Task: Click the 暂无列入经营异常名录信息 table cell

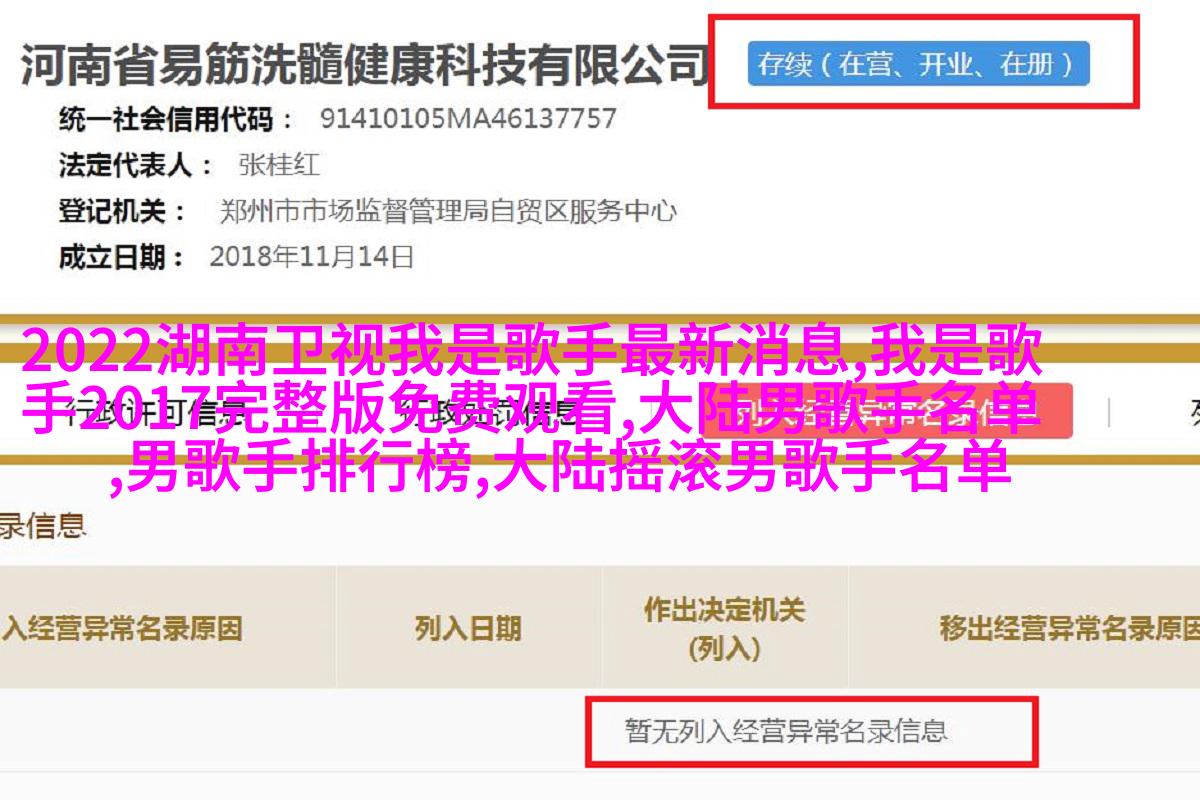Action: (786, 730)
